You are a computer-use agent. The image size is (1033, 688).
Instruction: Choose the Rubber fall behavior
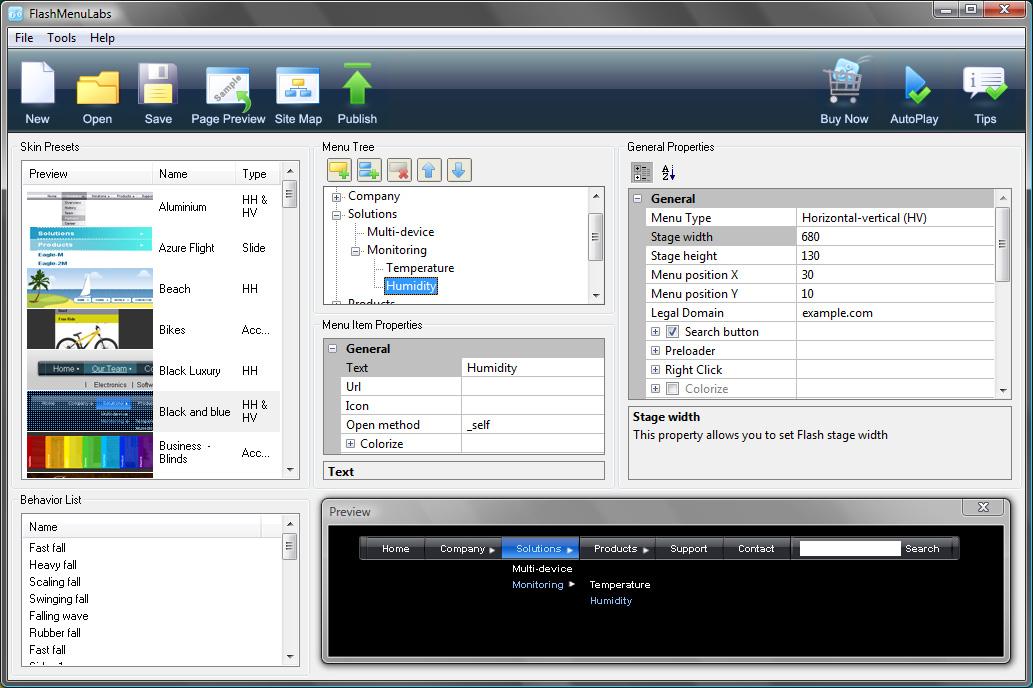coord(55,633)
